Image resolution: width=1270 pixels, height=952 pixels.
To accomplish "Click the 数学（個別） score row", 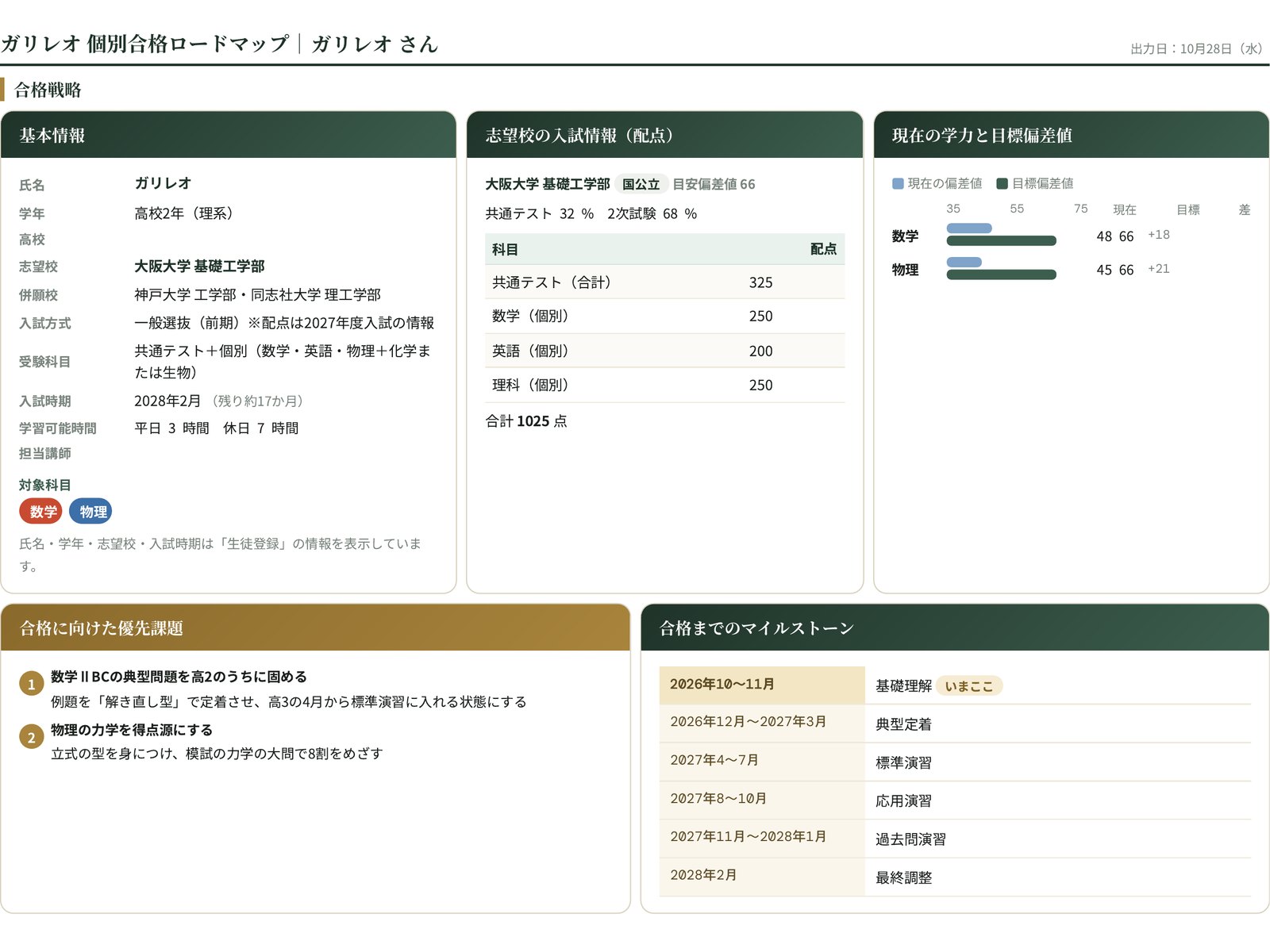I will pos(665,316).
